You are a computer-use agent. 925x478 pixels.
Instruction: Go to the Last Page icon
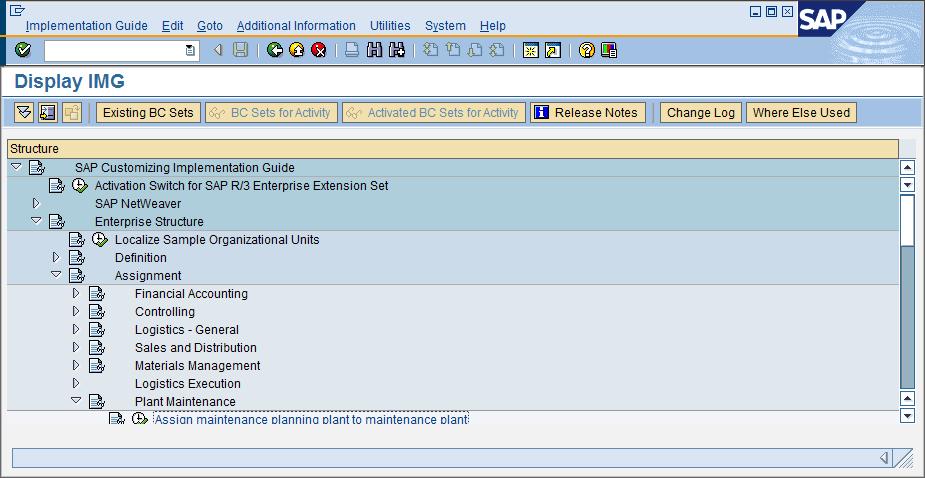(x=497, y=50)
